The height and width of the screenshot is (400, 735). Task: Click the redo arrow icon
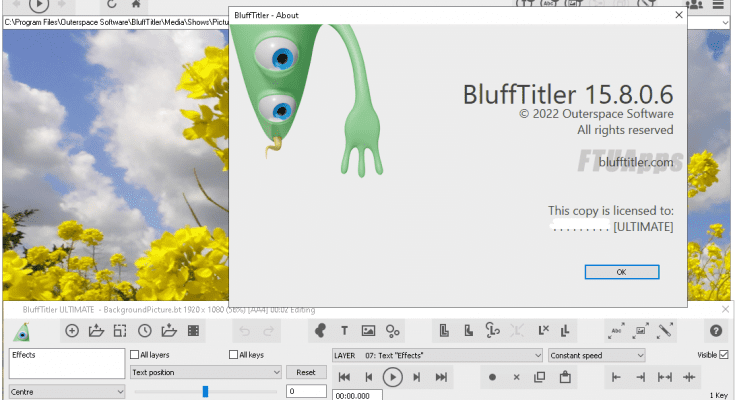pyautogui.click(x=268, y=331)
